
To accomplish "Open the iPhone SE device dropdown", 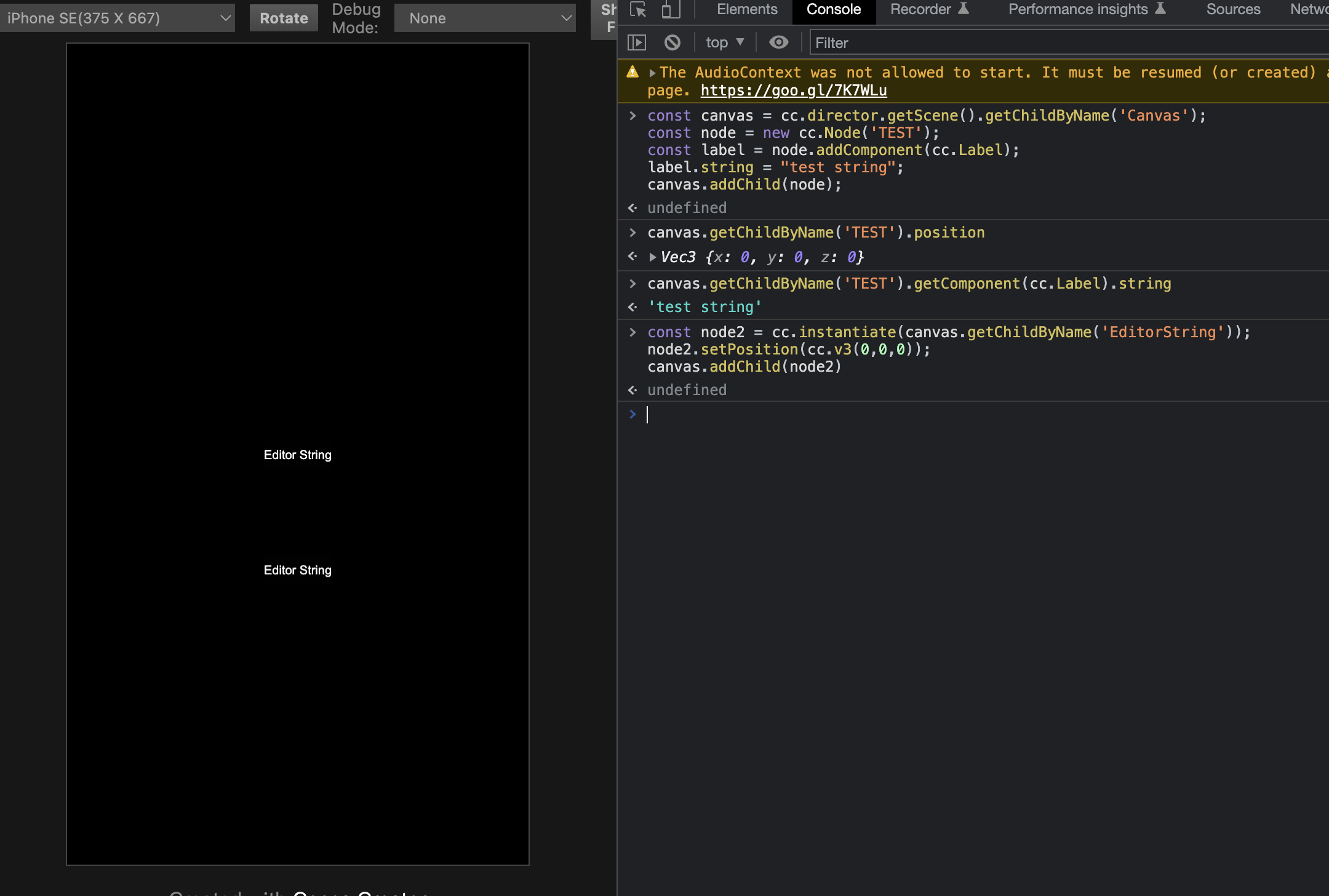I will [118, 18].
